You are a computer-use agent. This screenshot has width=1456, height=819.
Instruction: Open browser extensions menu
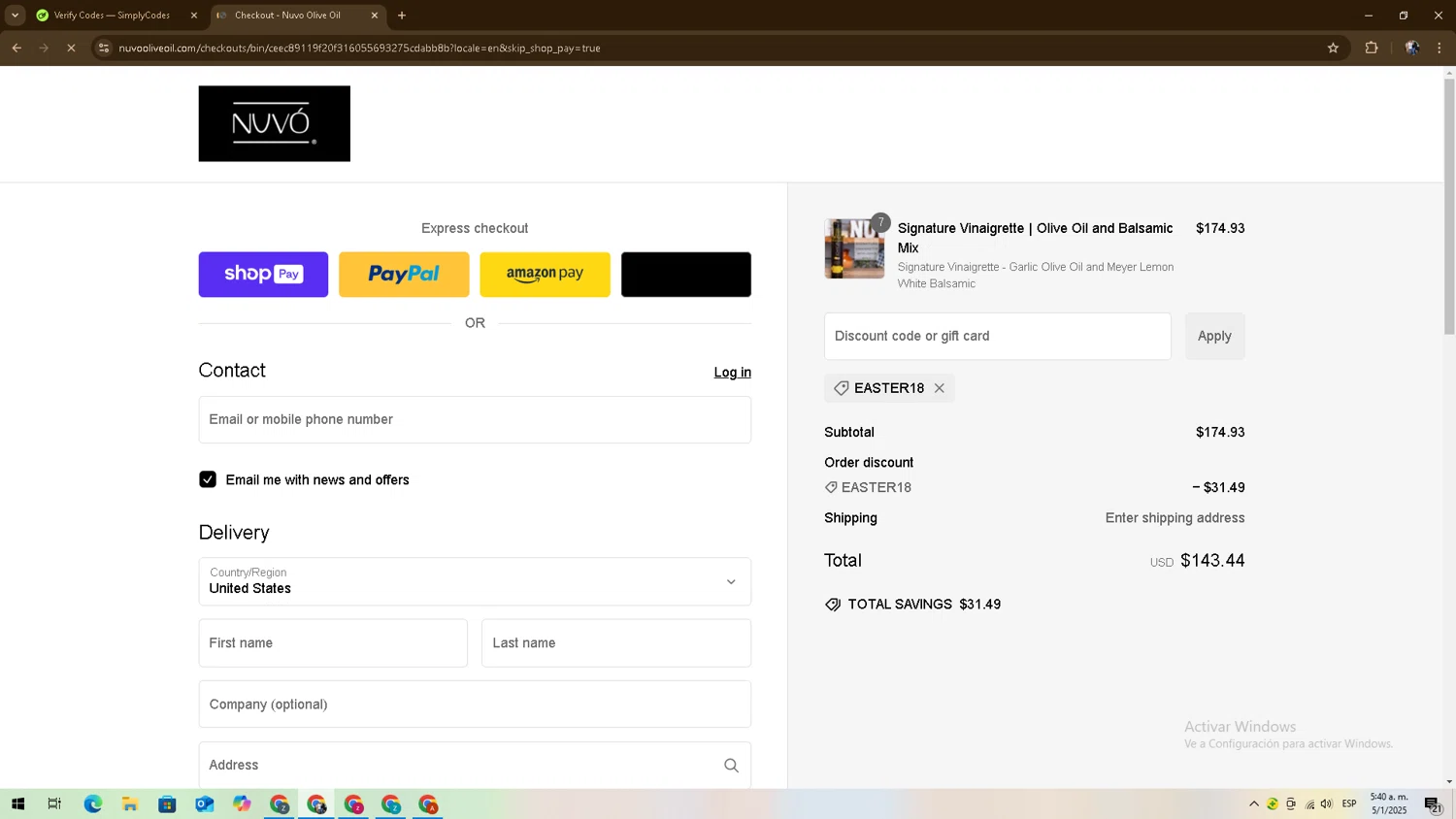tap(1372, 48)
